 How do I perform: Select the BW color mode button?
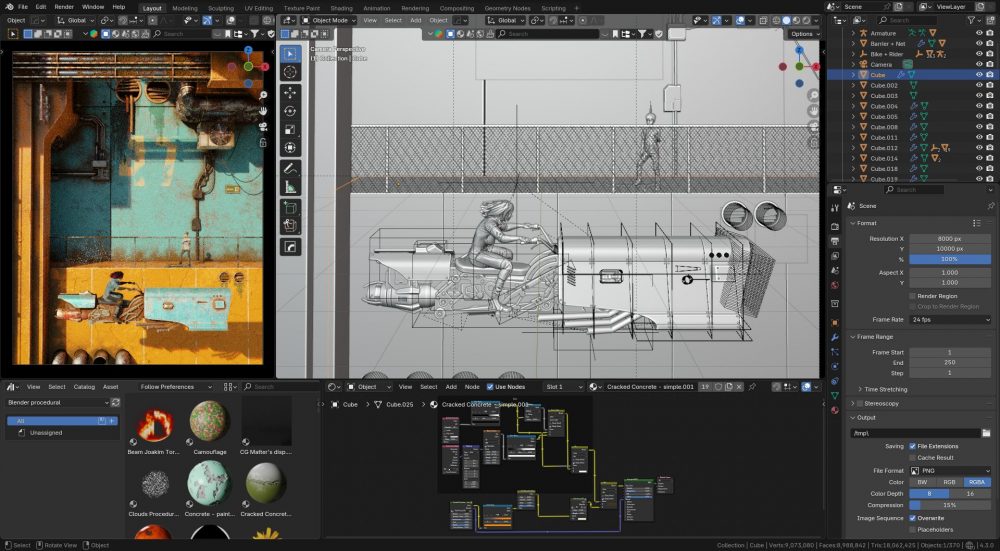tap(922, 482)
